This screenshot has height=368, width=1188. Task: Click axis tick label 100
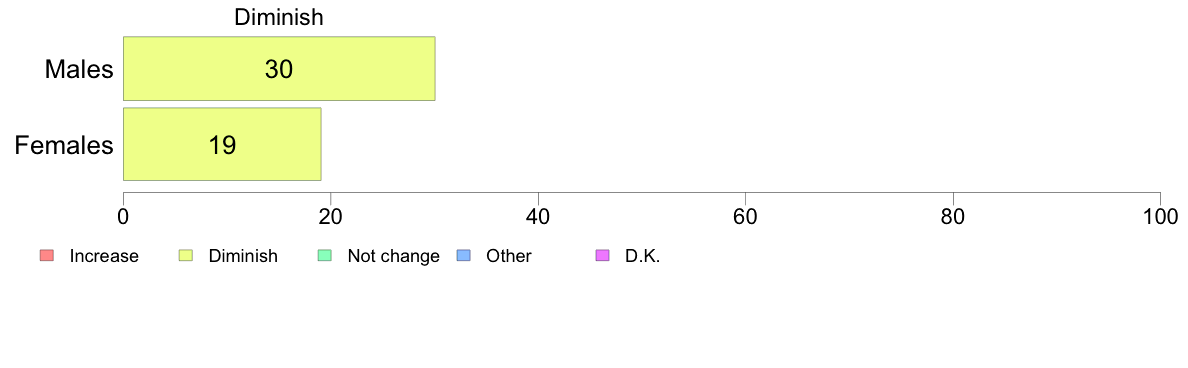pyautogui.click(x=1160, y=216)
